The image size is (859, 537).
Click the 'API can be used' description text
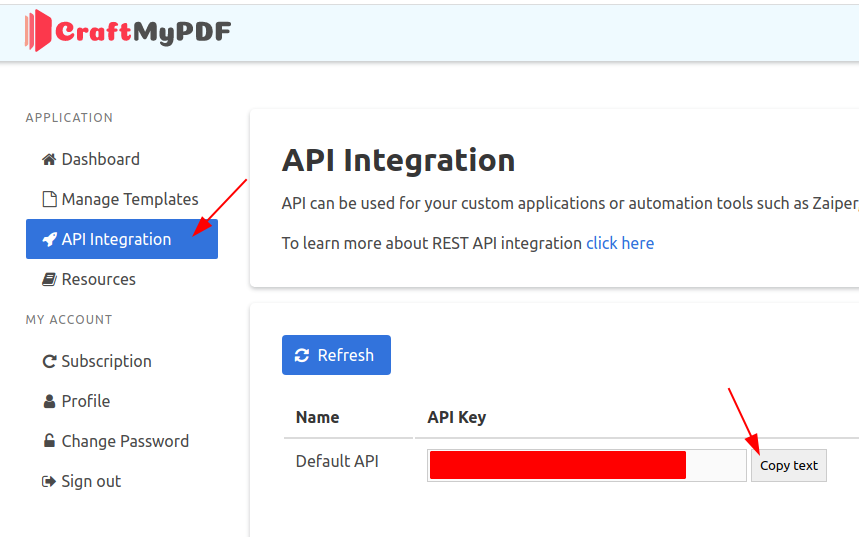[570, 203]
